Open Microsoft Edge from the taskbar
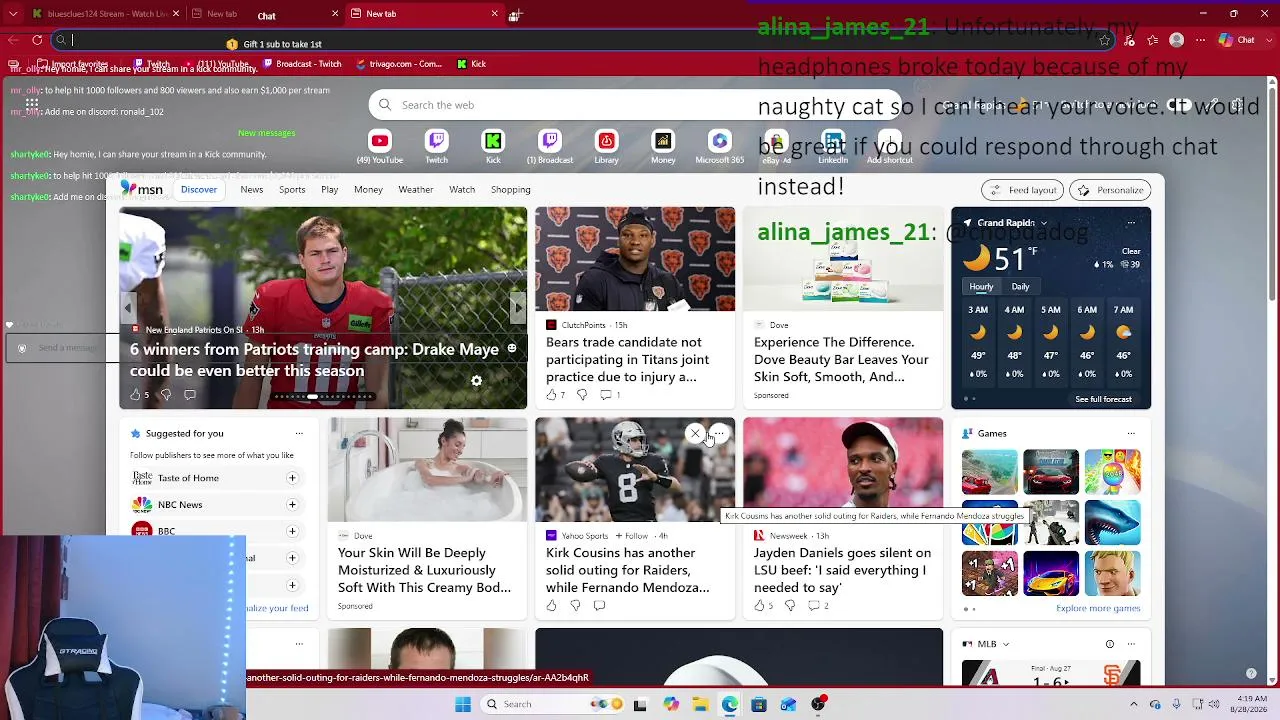Viewport: 1280px width, 720px height. (x=730, y=704)
